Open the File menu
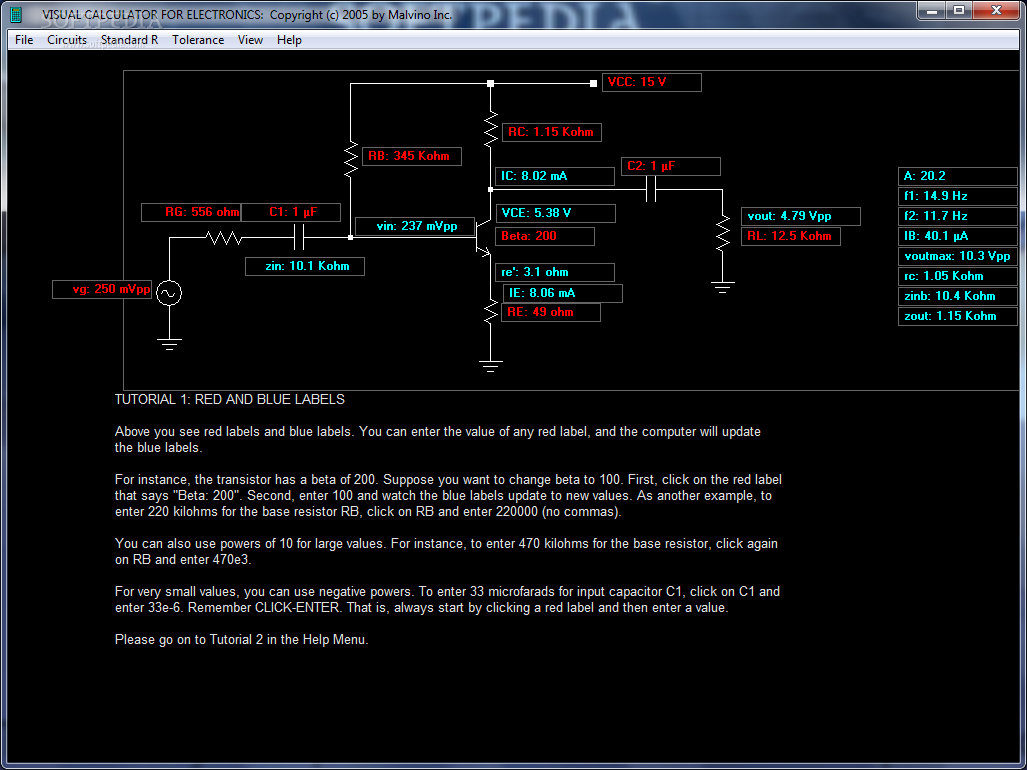Image resolution: width=1027 pixels, height=770 pixels. pos(24,40)
